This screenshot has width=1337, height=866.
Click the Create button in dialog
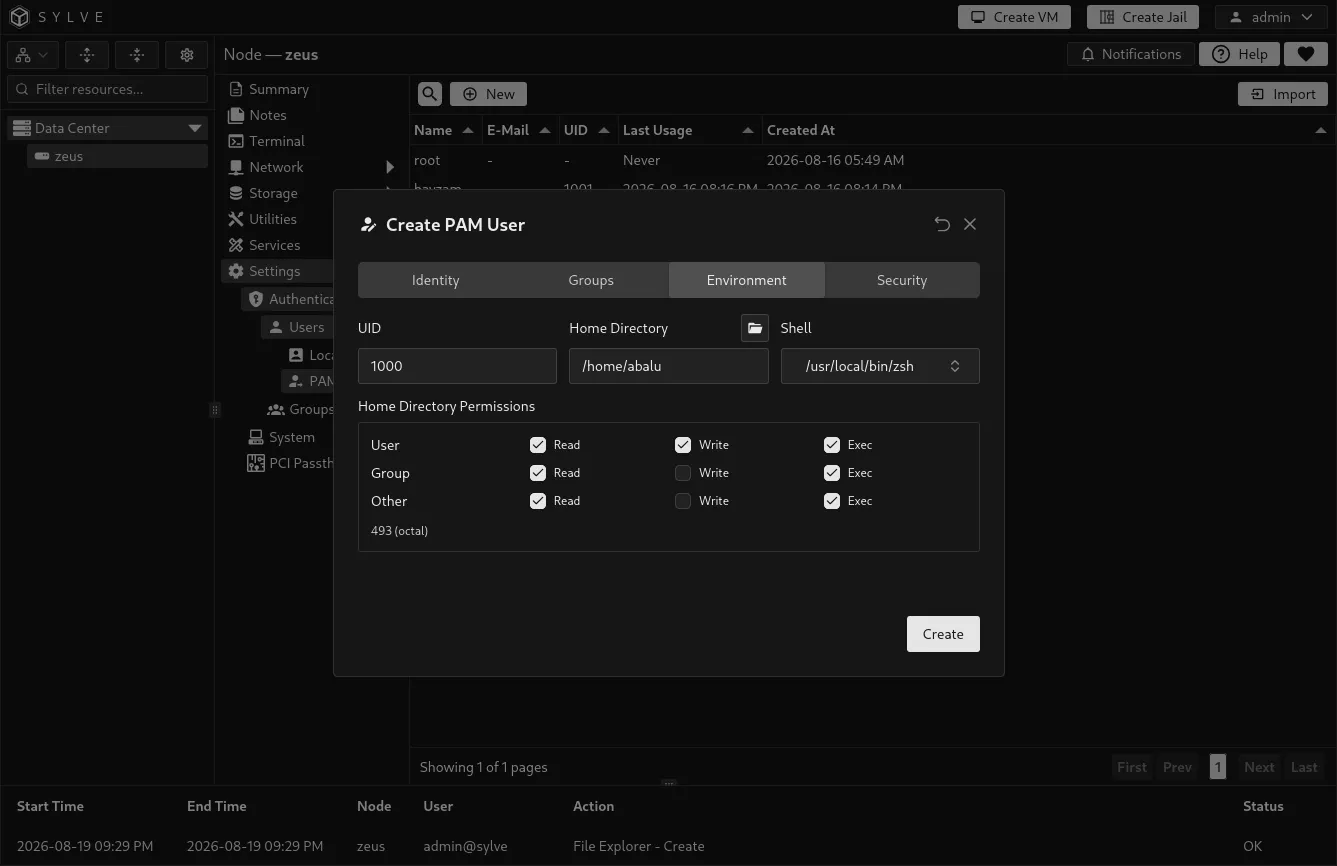(x=943, y=634)
